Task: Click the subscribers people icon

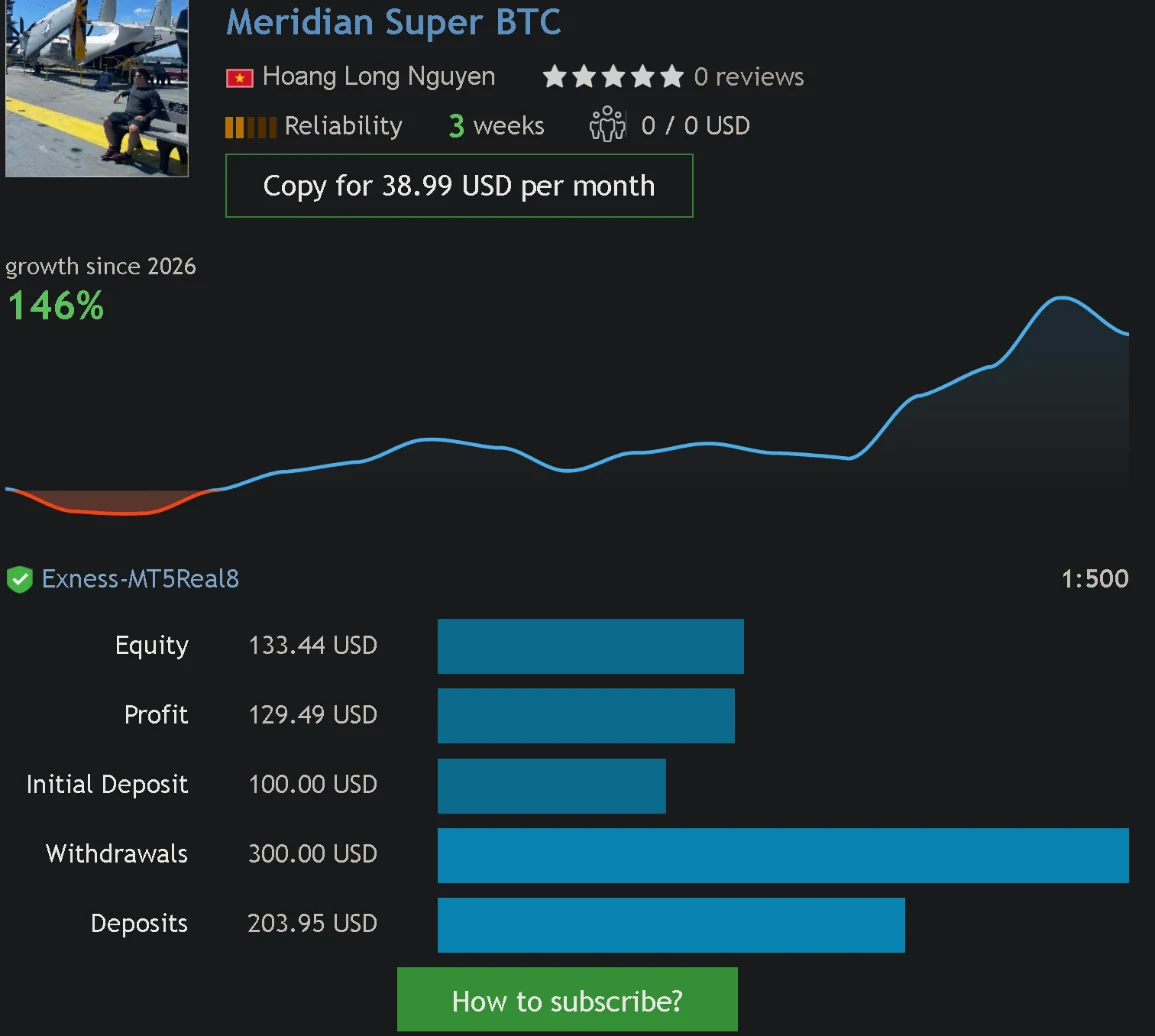Action: coord(607,124)
